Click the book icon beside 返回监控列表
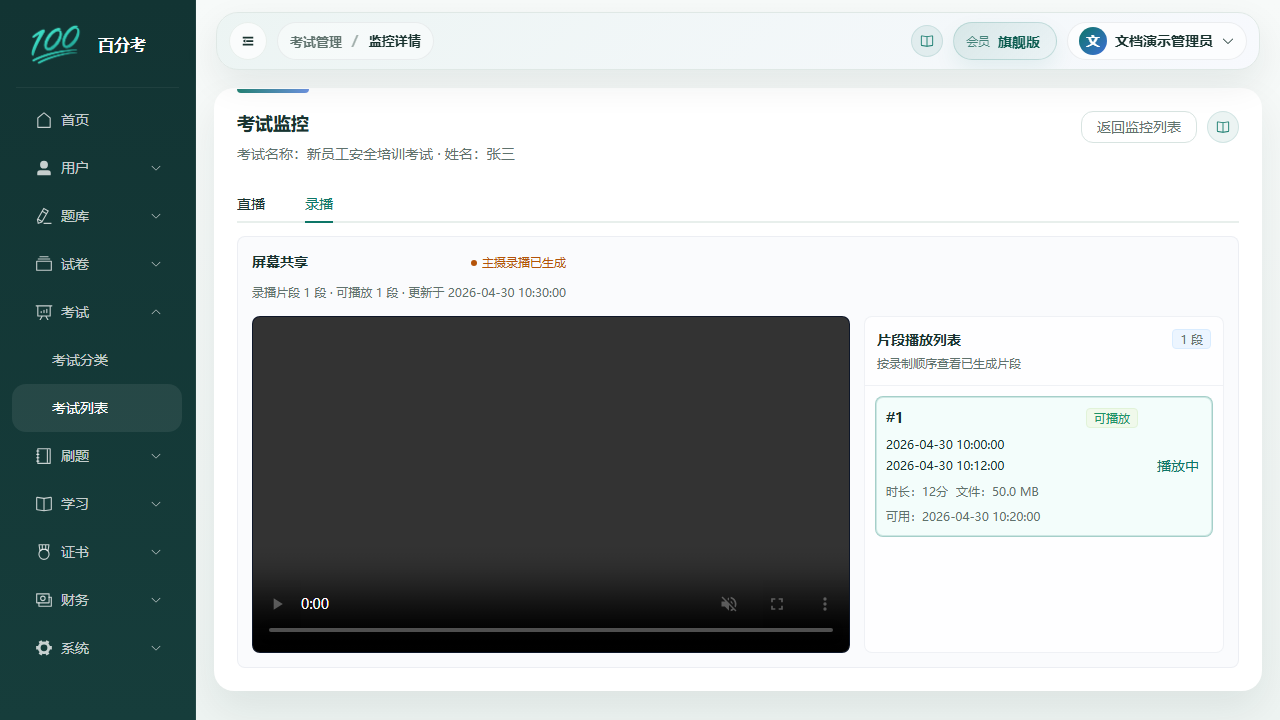The image size is (1280, 720). pyautogui.click(x=1222, y=127)
